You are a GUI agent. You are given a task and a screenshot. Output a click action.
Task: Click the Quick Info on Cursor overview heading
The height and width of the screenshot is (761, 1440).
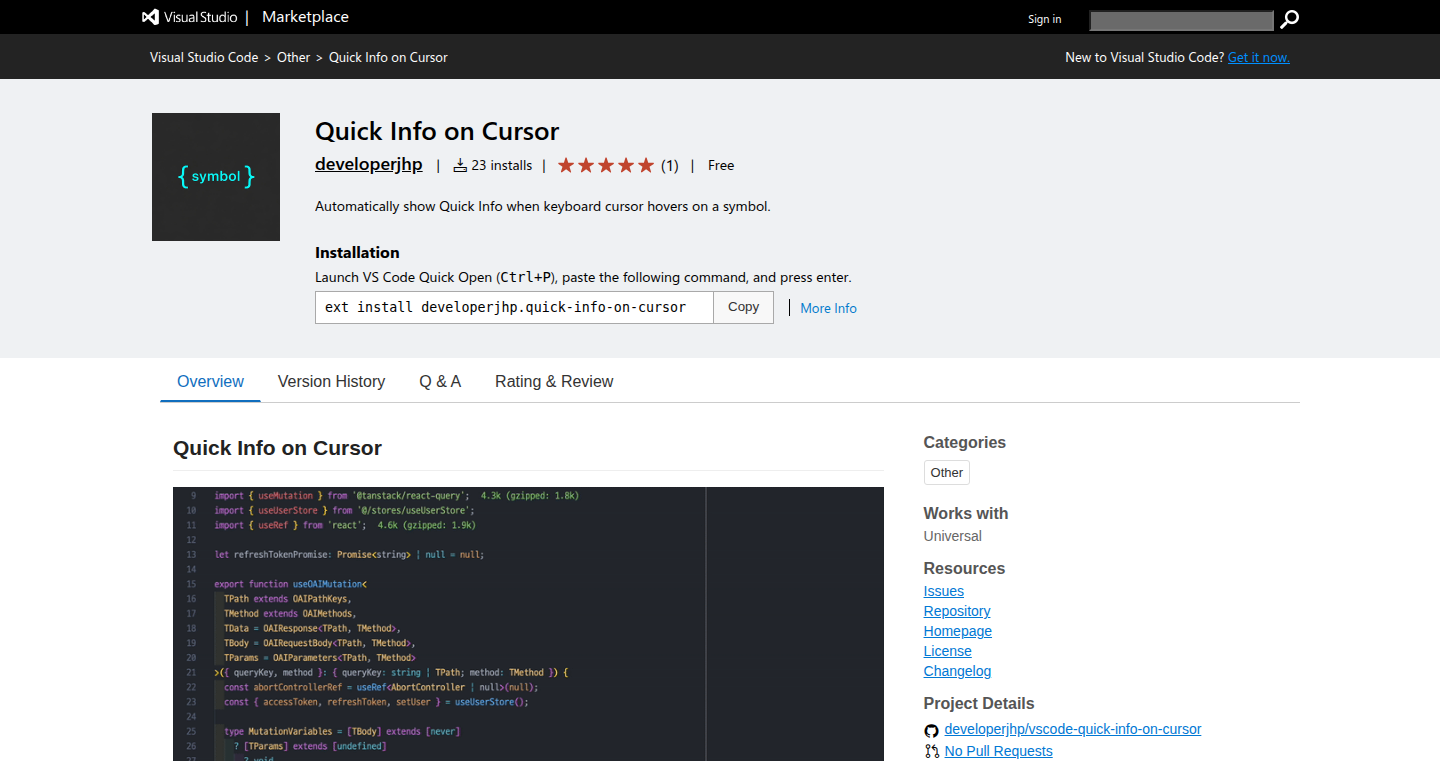pyautogui.click(x=277, y=448)
